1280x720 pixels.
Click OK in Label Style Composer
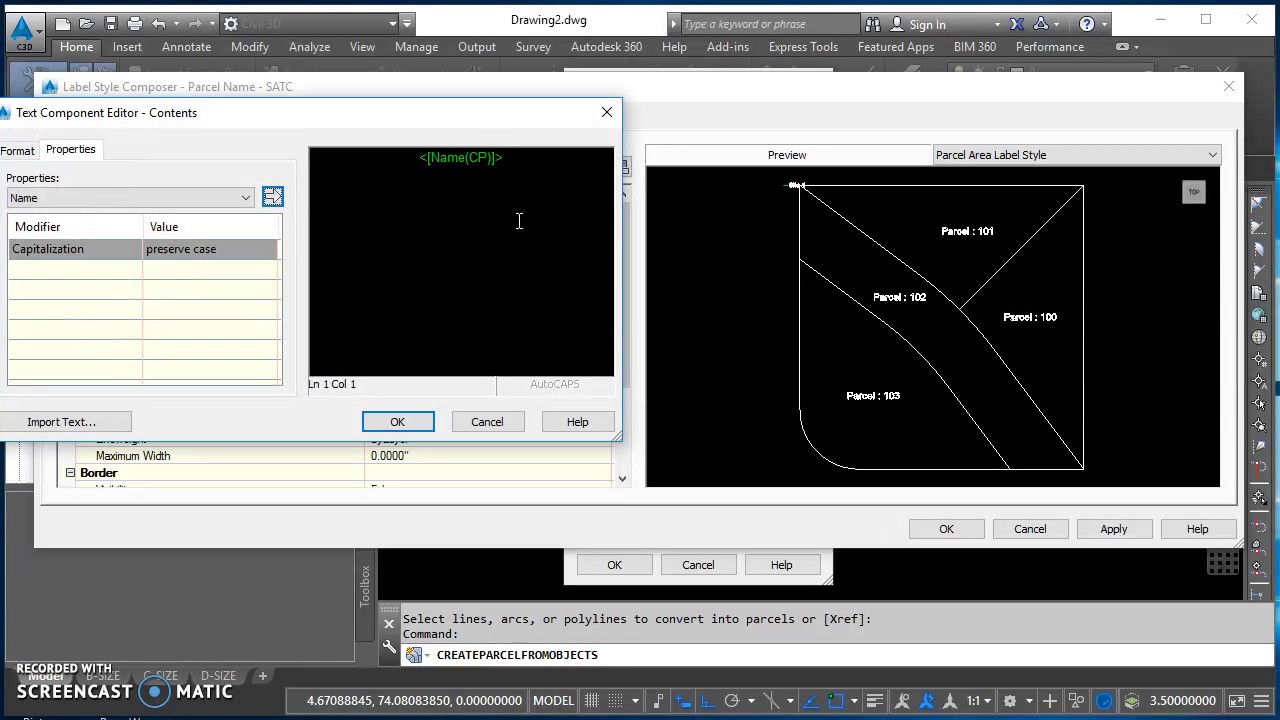(946, 529)
